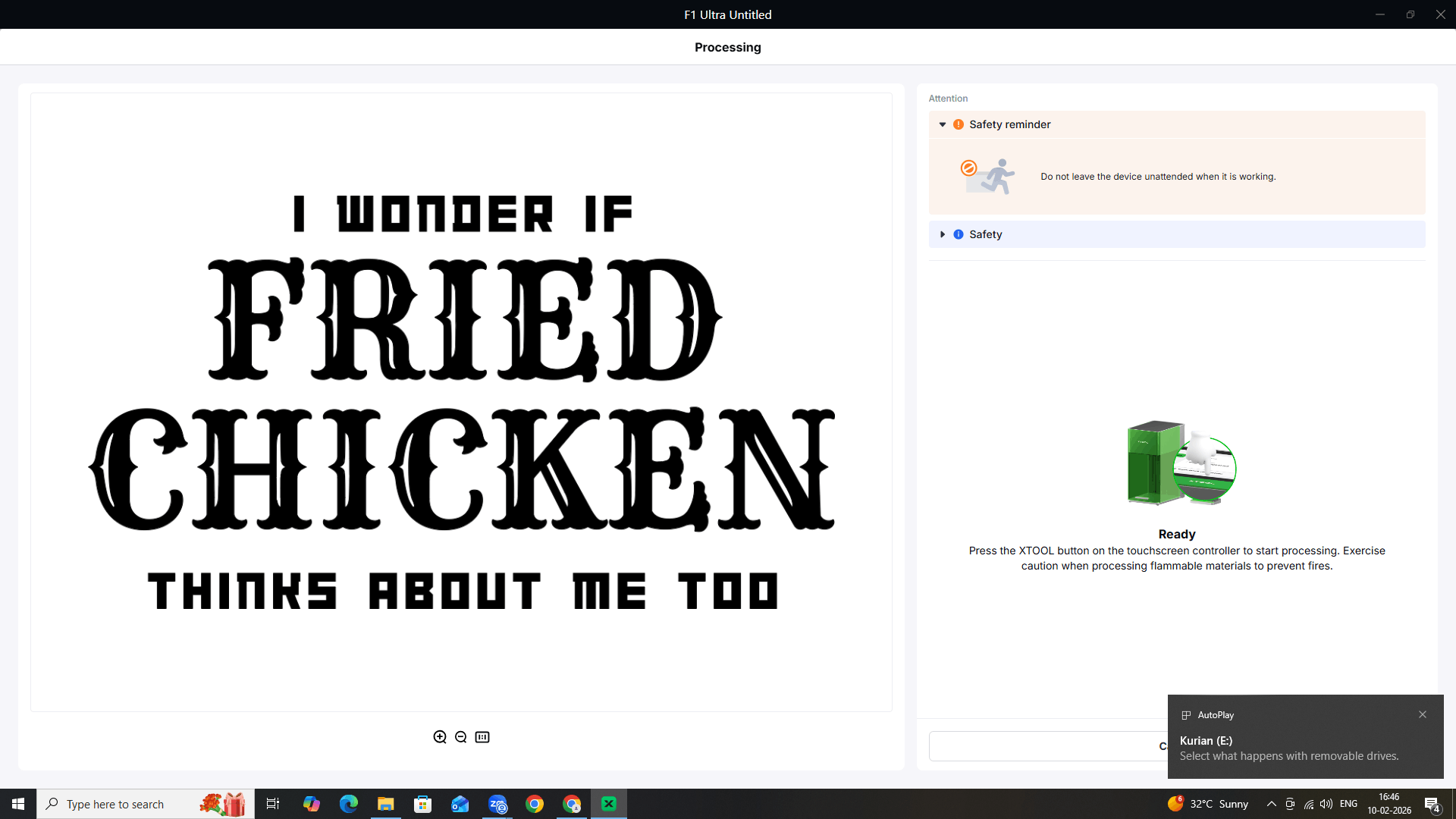Show hidden system tray icons

(1272, 804)
